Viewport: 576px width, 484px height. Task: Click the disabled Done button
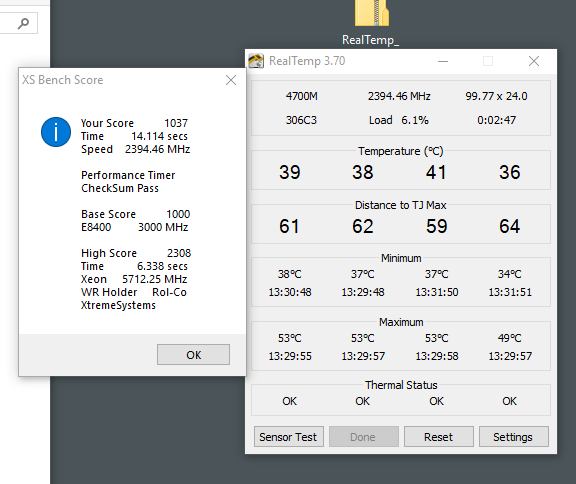[x=363, y=437]
